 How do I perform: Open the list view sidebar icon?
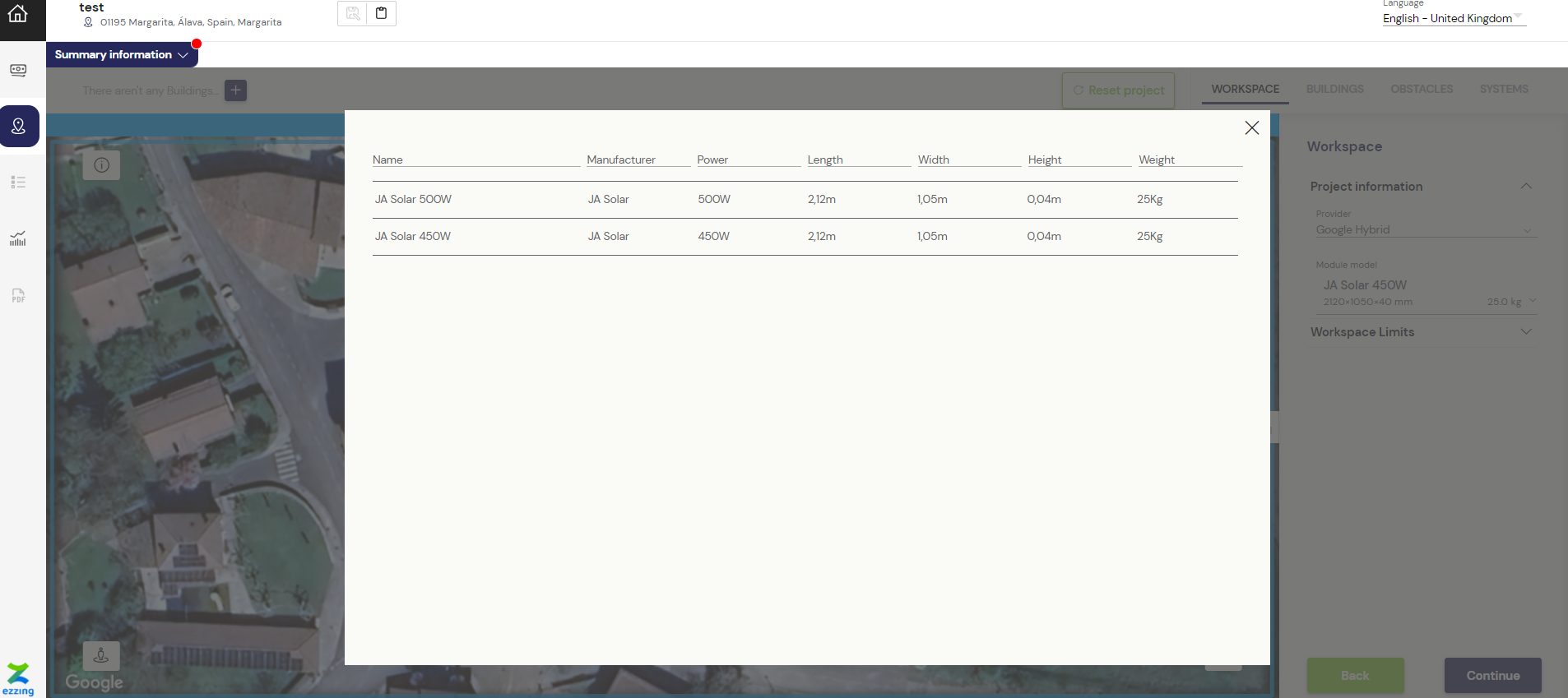tap(18, 182)
